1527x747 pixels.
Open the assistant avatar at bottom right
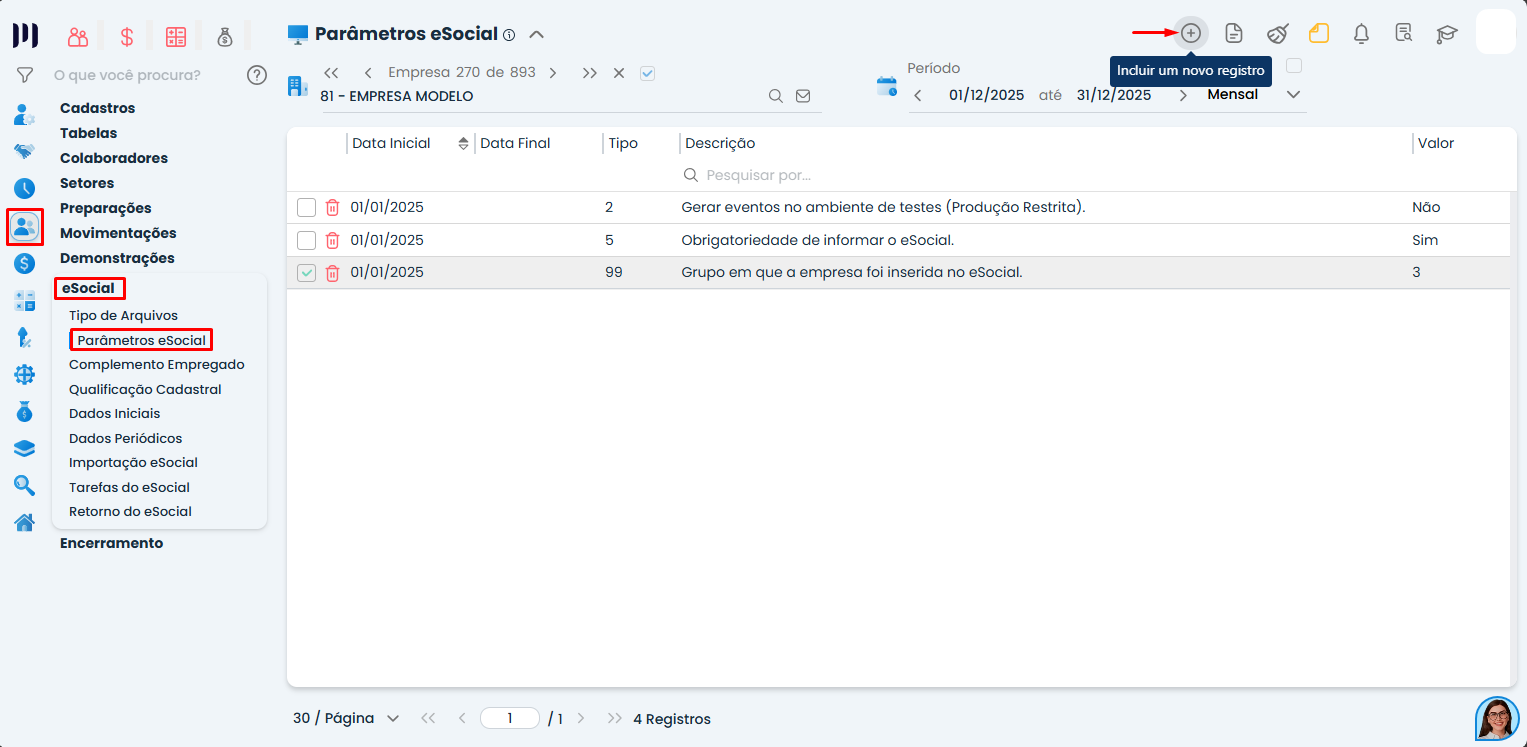pos(1497,718)
